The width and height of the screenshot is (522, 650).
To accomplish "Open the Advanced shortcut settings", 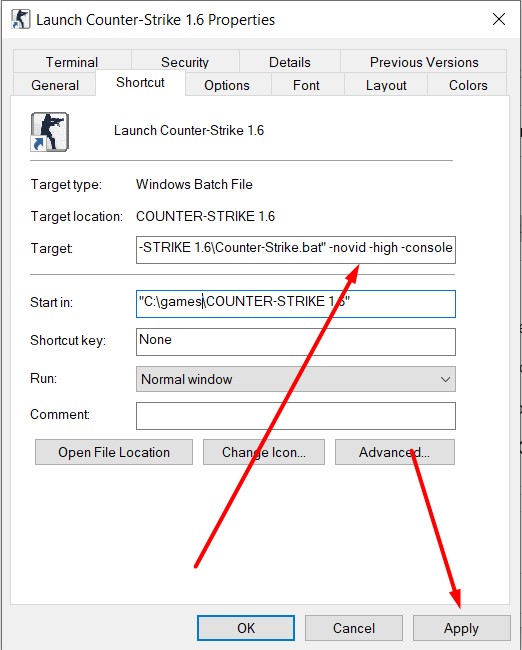I will [x=395, y=452].
